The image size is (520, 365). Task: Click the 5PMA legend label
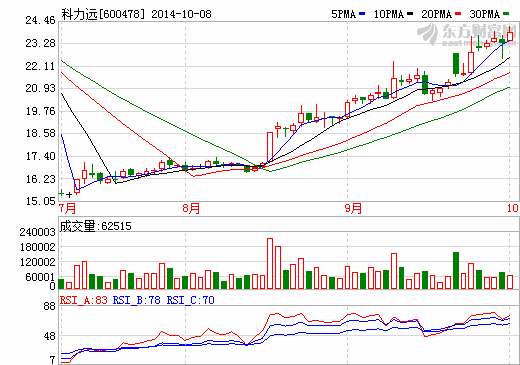pyautogui.click(x=343, y=14)
